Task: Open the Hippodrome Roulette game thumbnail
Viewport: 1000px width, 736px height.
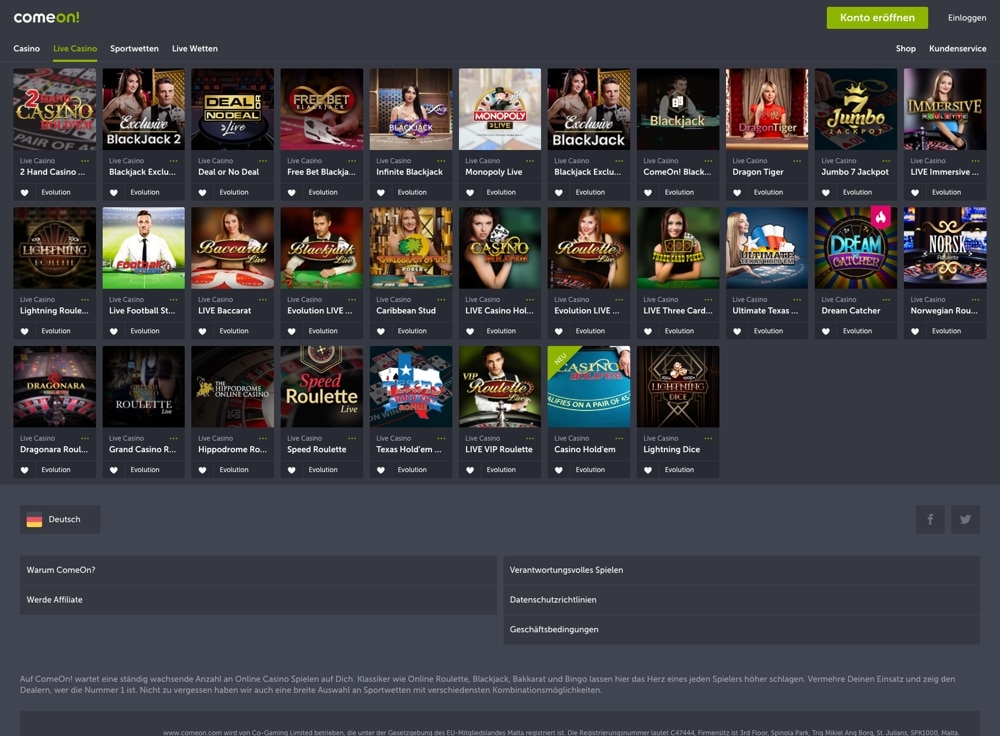Action: 233,386
